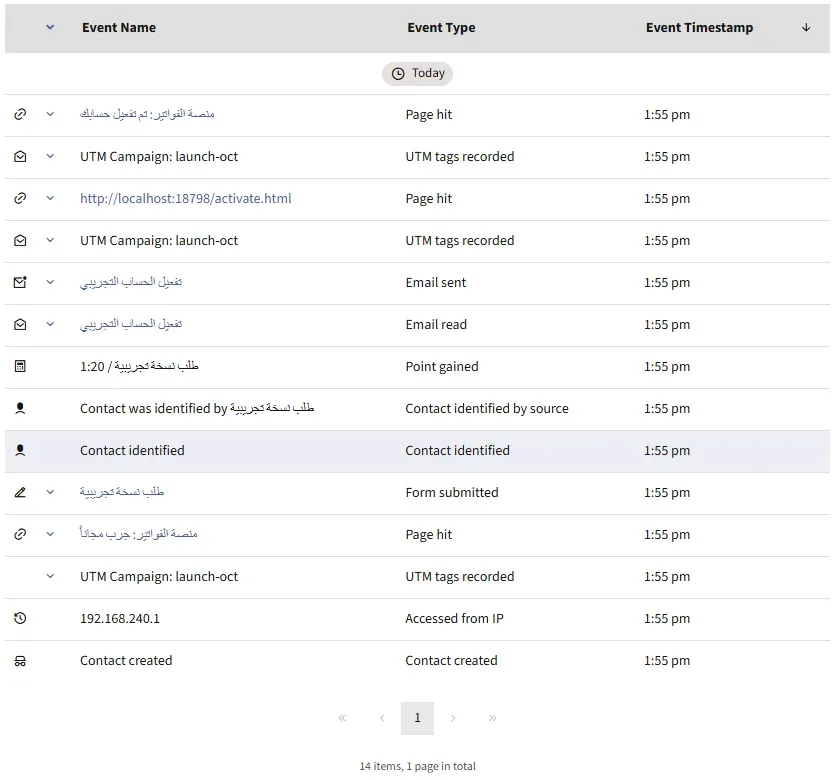
Task: Expand the activate.html Page hit row
Action: (50, 198)
